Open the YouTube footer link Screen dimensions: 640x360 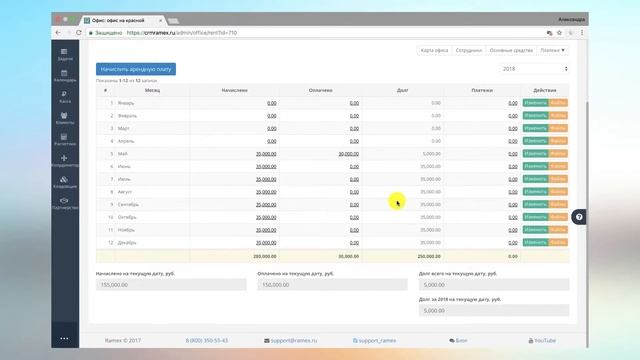click(x=542, y=340)
